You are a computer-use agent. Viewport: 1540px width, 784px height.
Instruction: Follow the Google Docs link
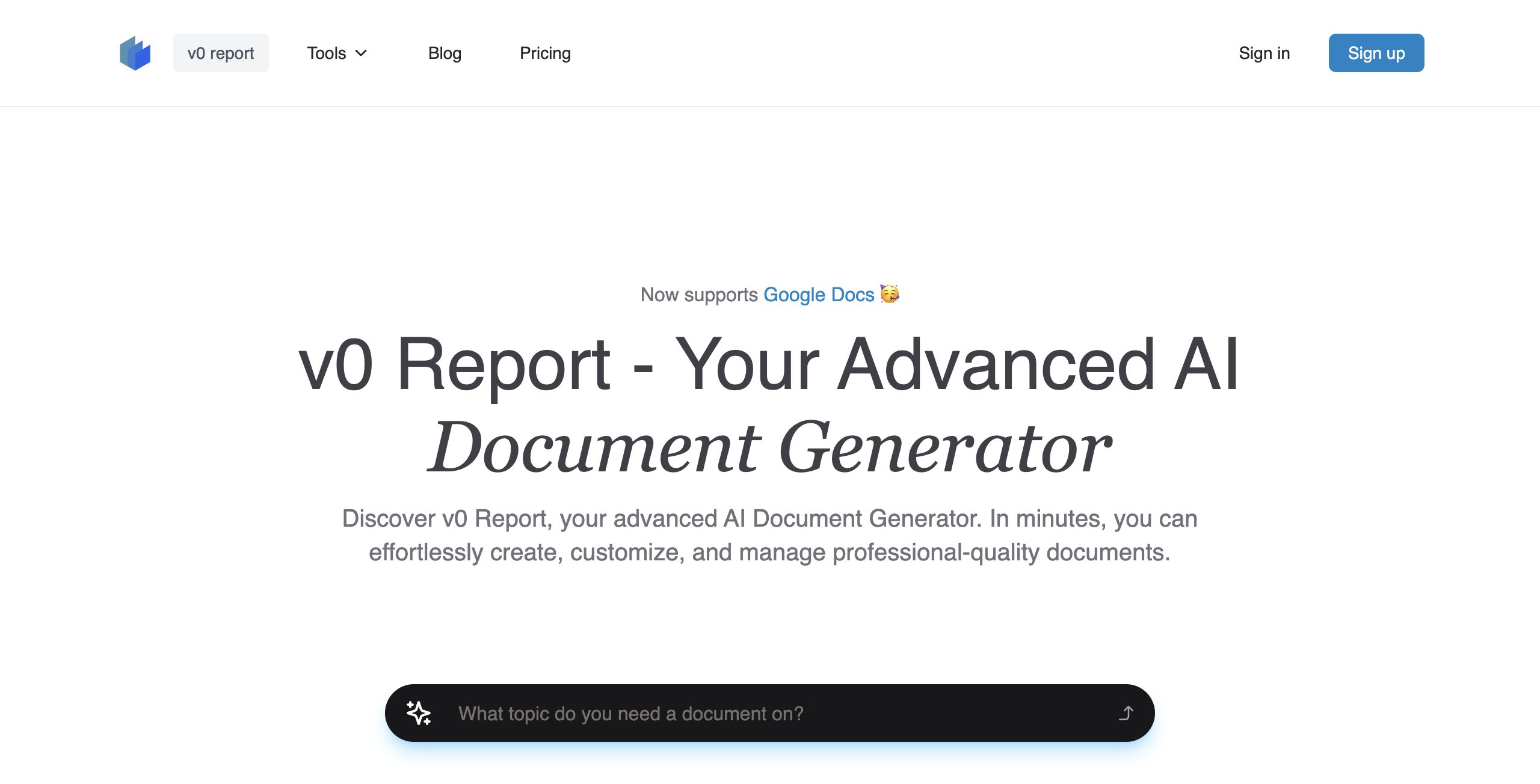819,295
